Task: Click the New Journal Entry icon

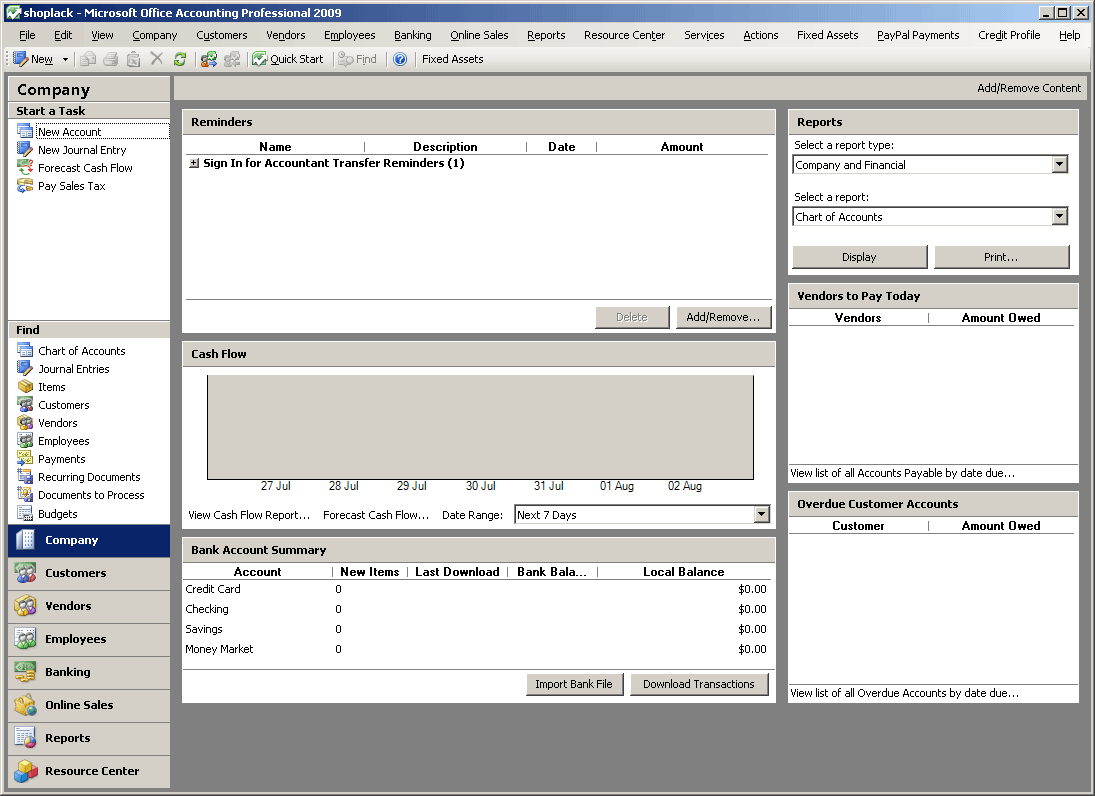Action: [x=25, y=149]
